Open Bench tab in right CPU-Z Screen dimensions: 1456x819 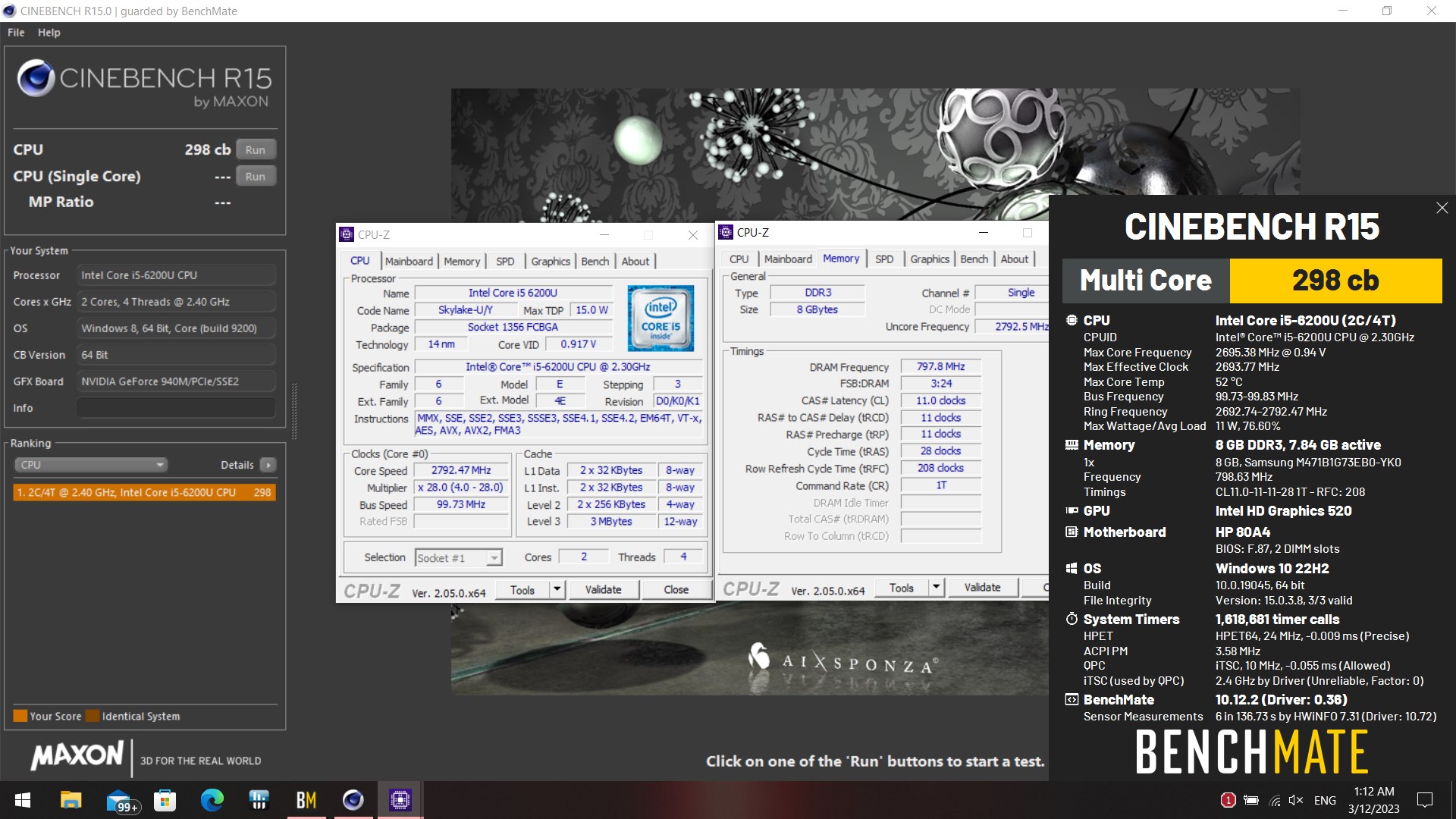(974, 259)
